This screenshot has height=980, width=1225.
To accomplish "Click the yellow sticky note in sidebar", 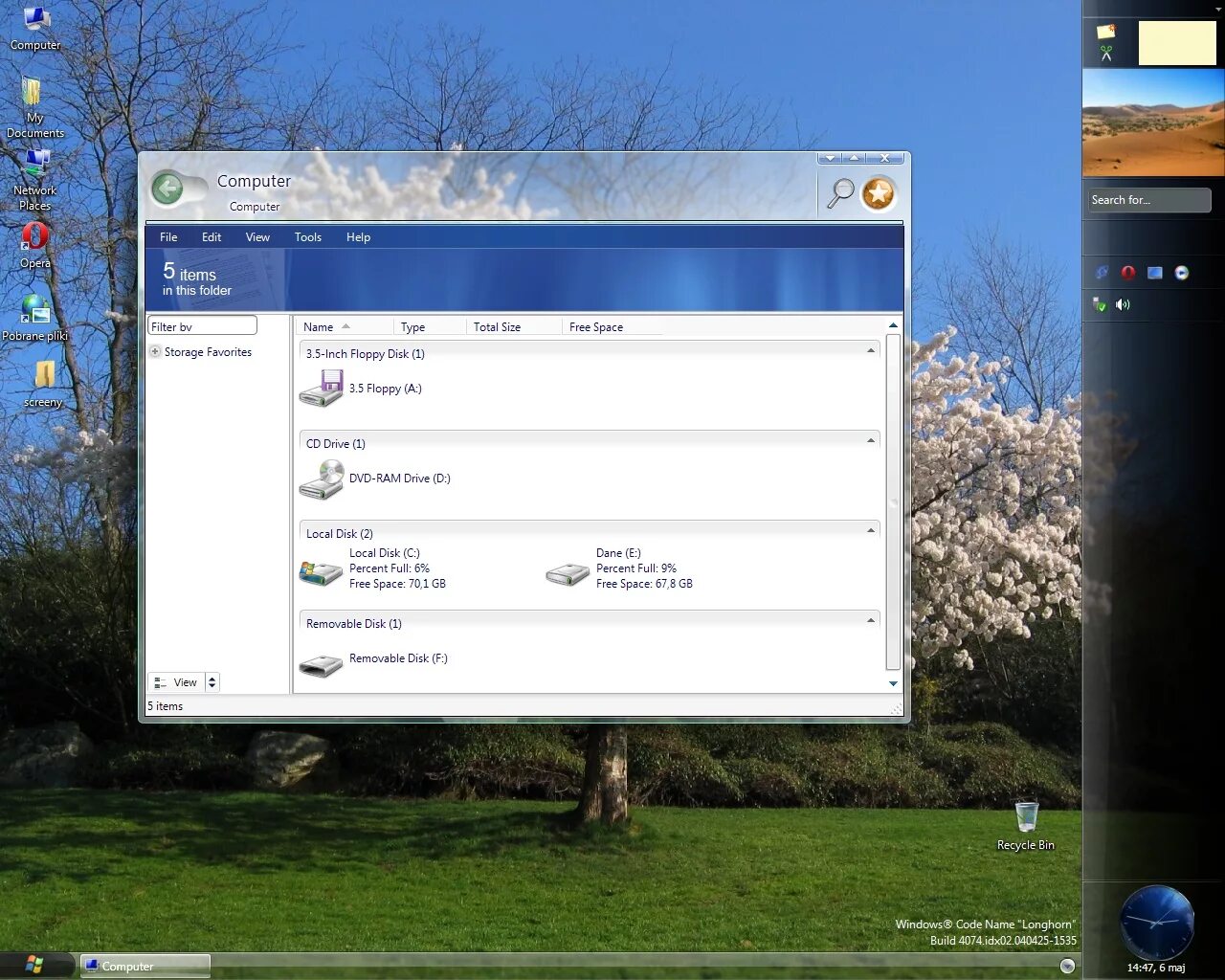I will [1177, 43].
